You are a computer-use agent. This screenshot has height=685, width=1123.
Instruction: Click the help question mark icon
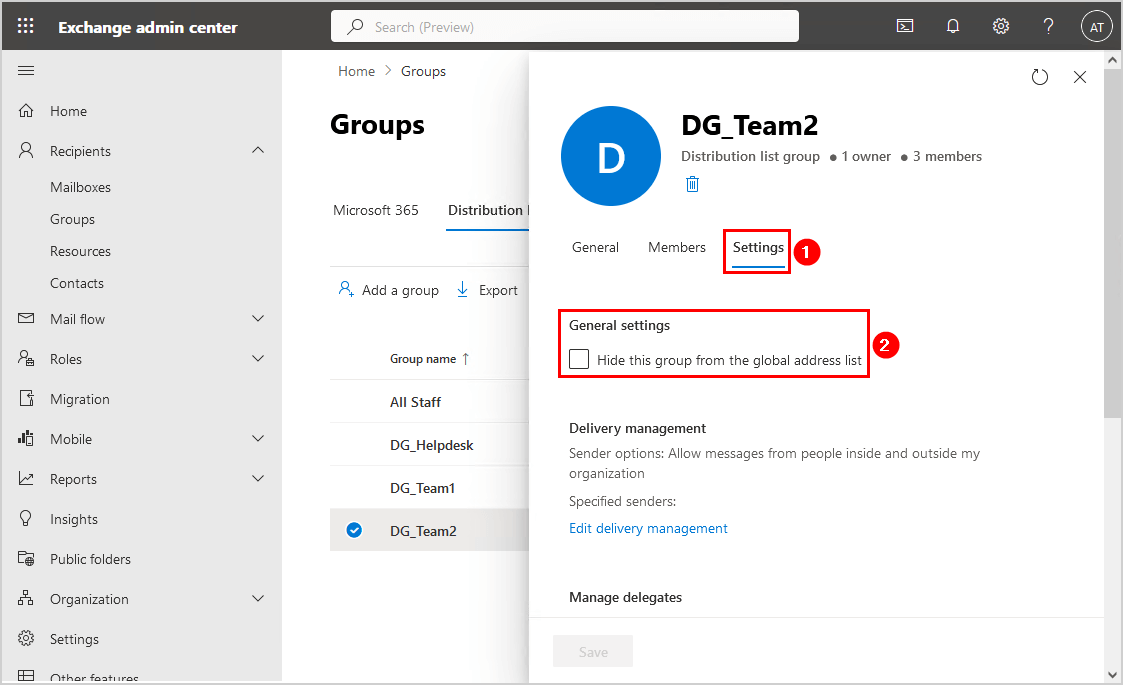(x=1048, y=27)
